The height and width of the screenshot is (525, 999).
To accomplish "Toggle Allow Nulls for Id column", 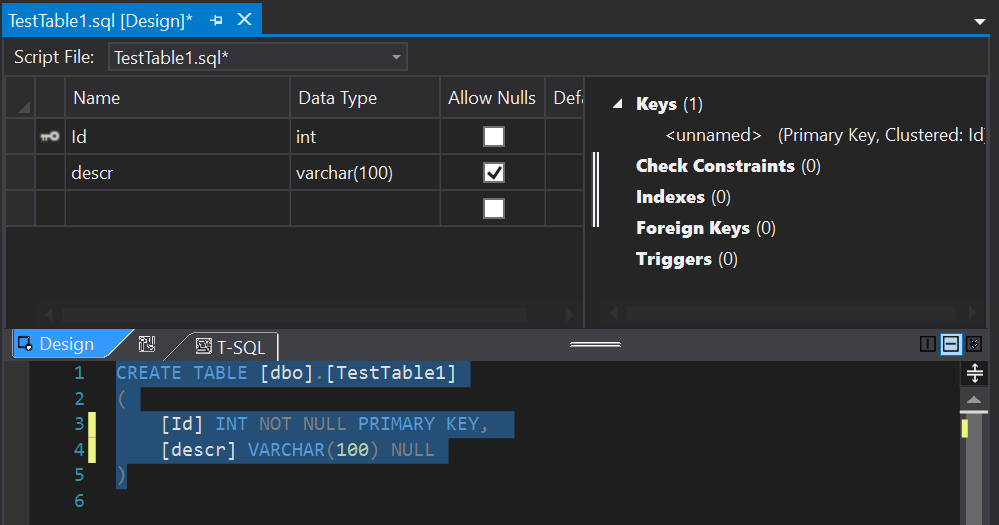I will tap(493, 137).
